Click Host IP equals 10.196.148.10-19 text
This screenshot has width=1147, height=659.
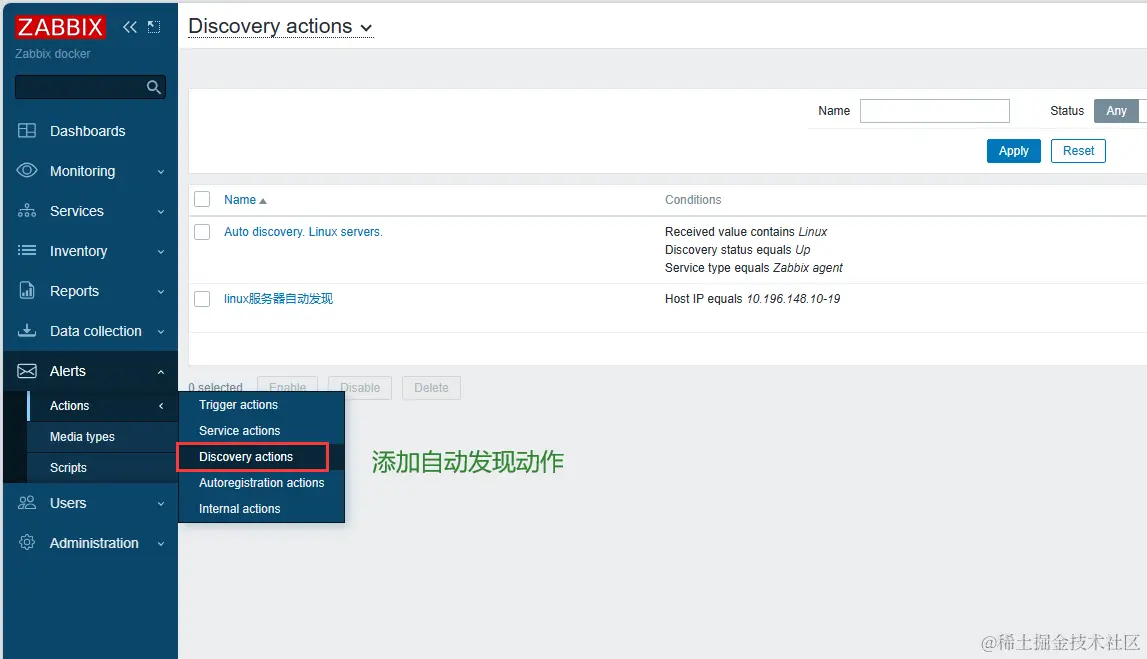tap(752, 299)
